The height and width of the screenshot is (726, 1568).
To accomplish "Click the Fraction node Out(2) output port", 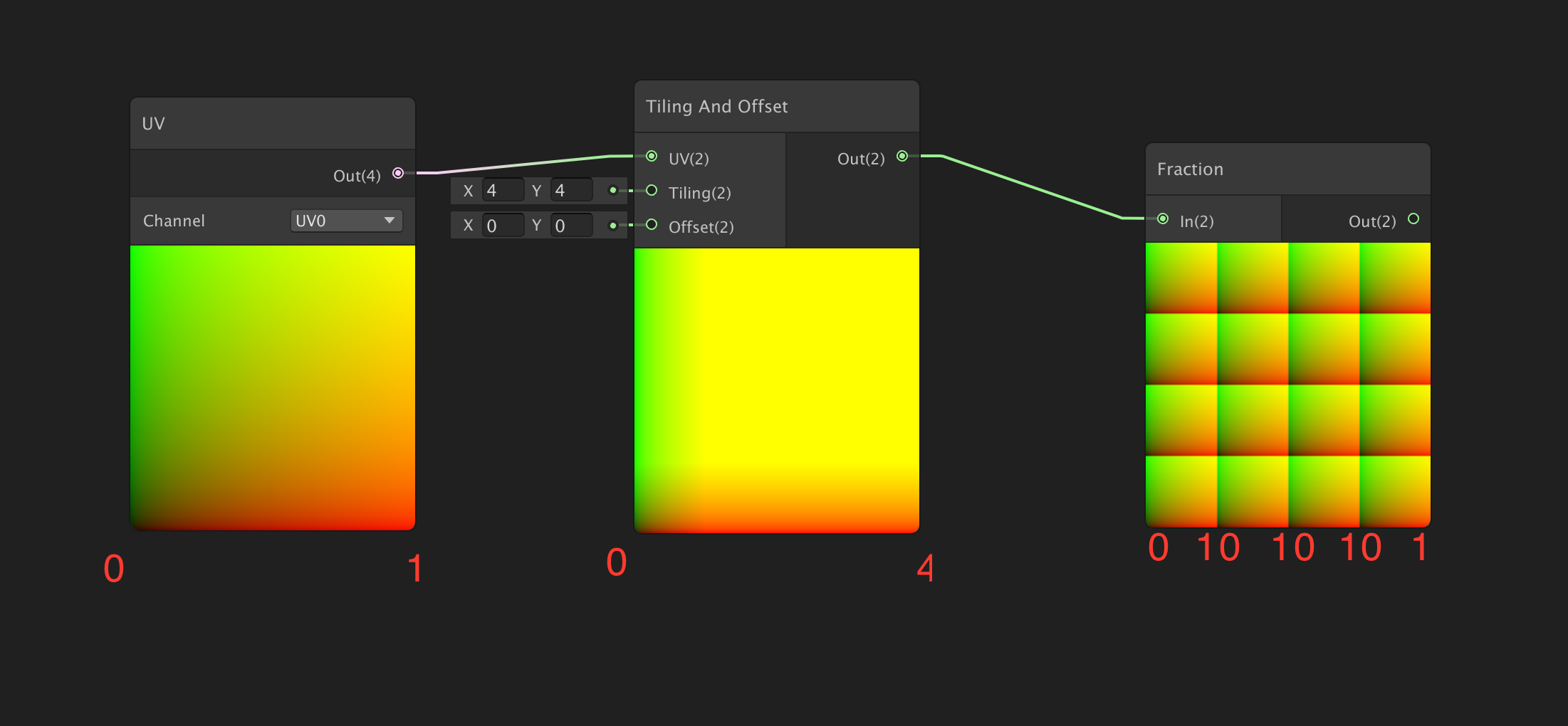I will tap(1413, 219).
